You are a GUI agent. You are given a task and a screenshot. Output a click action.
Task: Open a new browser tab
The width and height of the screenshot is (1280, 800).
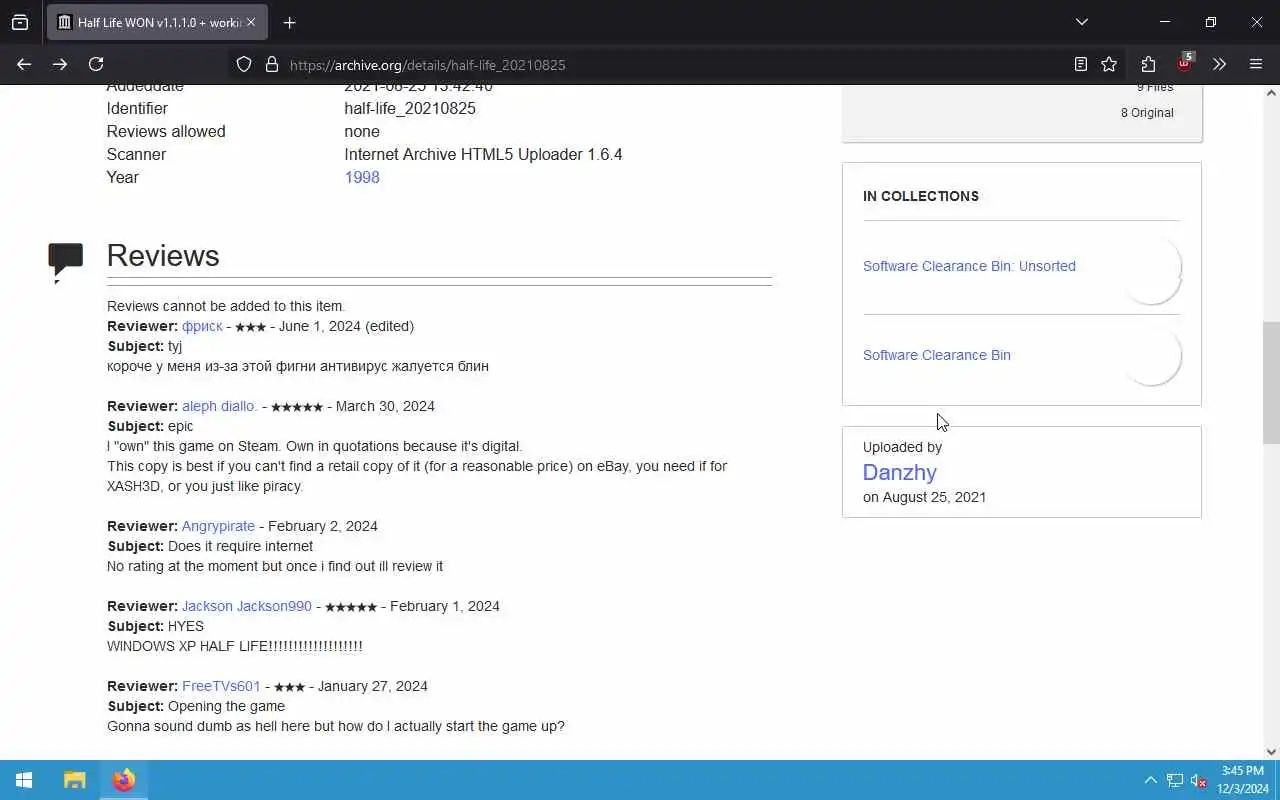point(289,22)
